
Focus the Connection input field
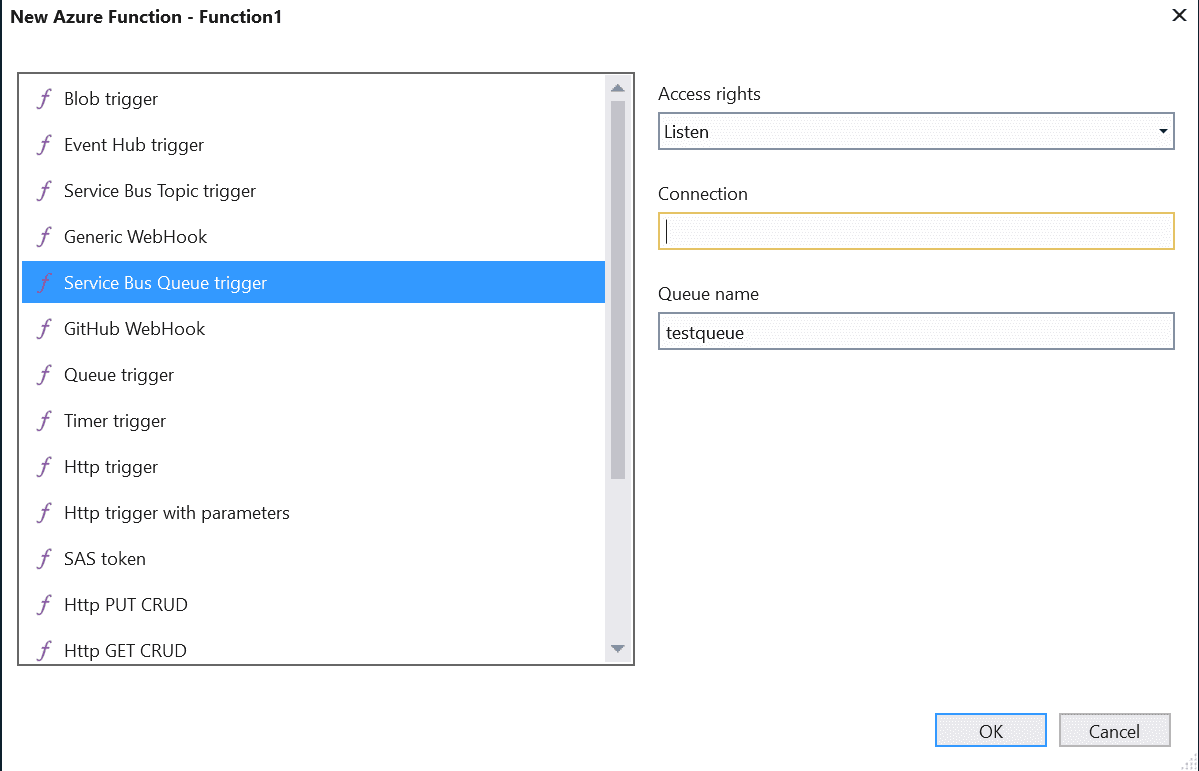click(916, 231)
